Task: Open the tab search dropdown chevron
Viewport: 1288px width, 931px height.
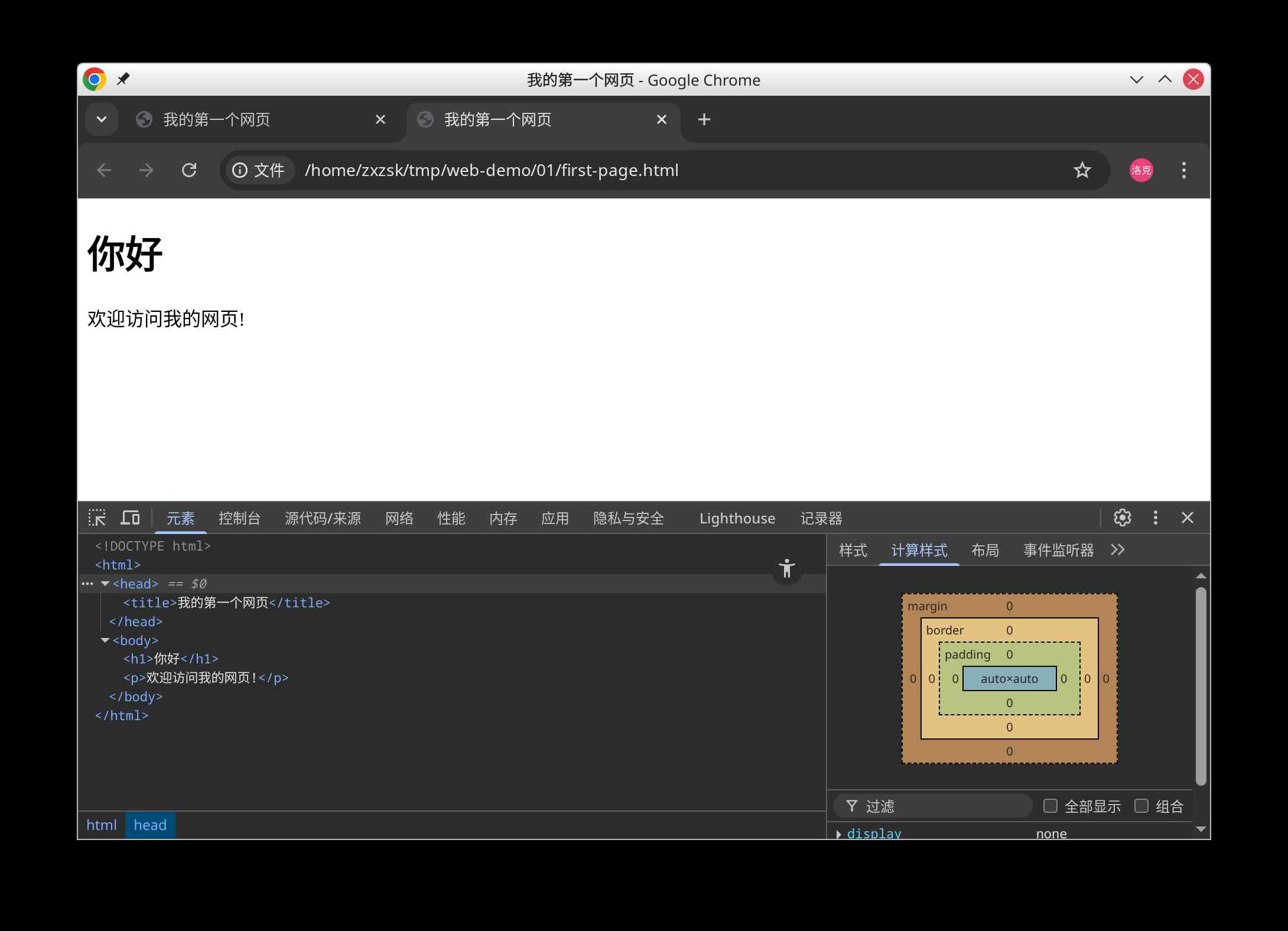Action: pos(102,120)
